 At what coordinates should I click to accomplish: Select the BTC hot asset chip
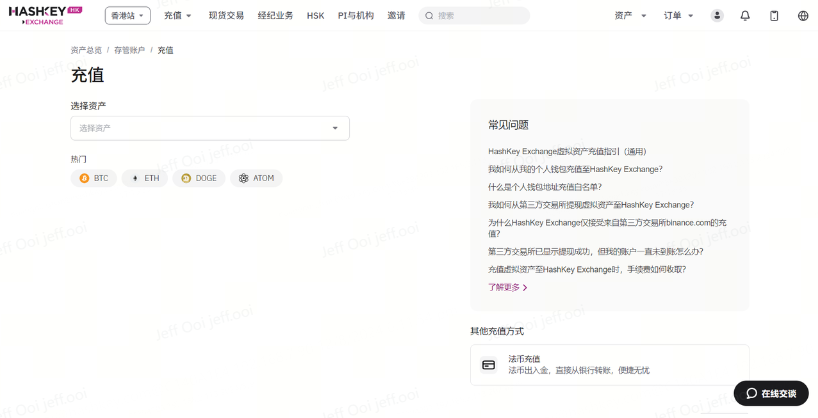(x=94, y=178)
